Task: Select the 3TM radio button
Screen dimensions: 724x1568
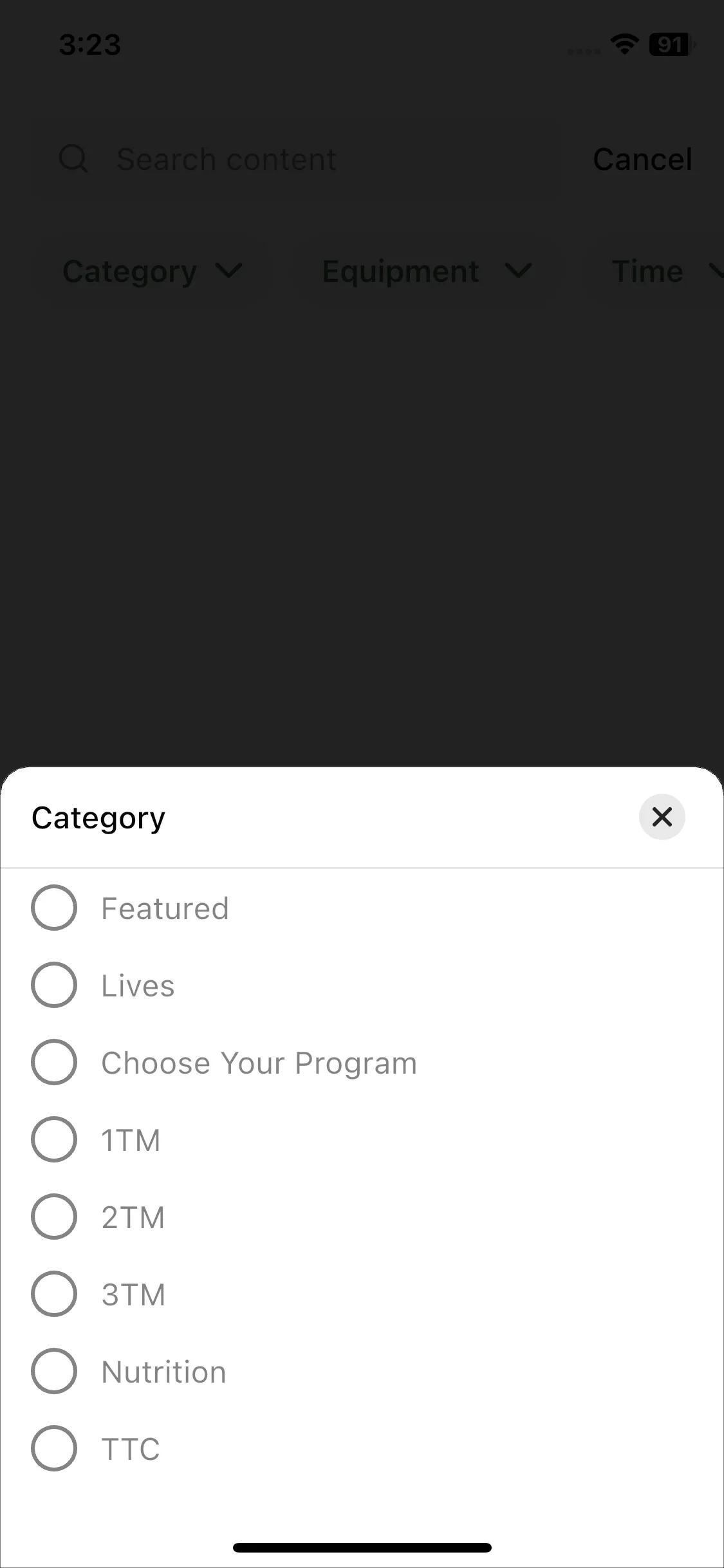Action: point(54,1294)
